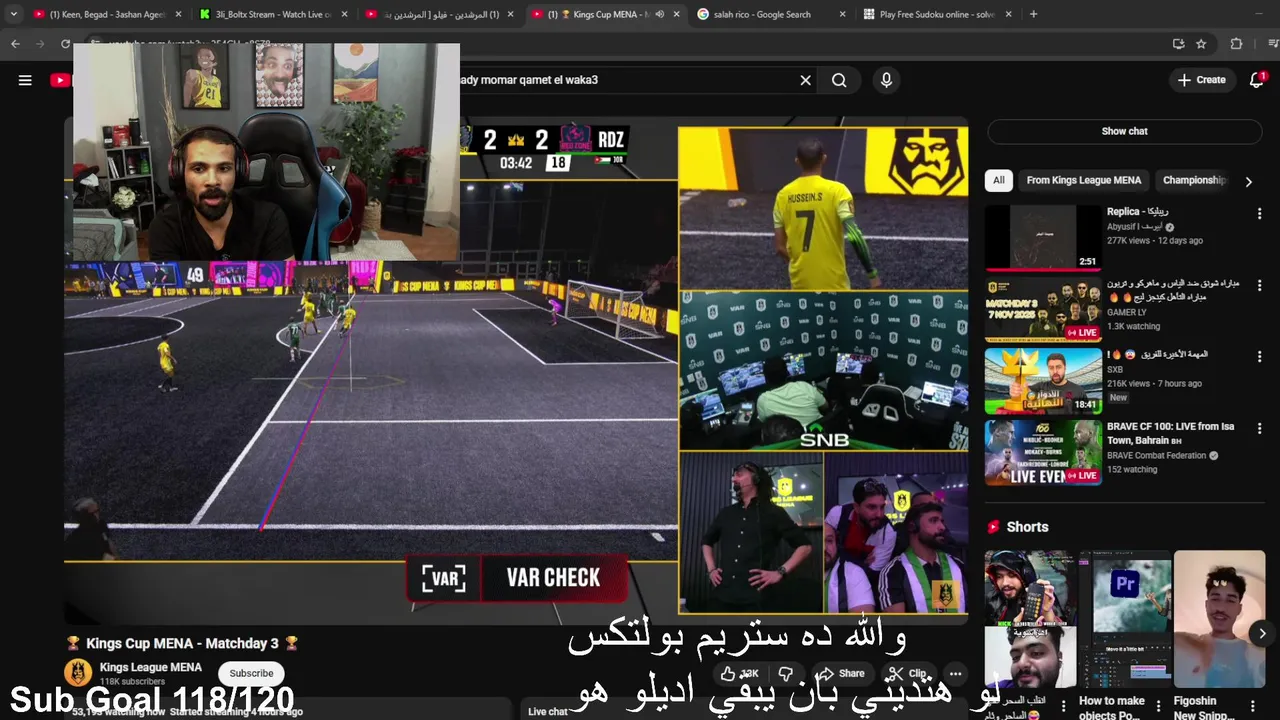Close the Sudoku tab
Viewport: 1280px width, 720px height.
click(x=1008, y=14)
